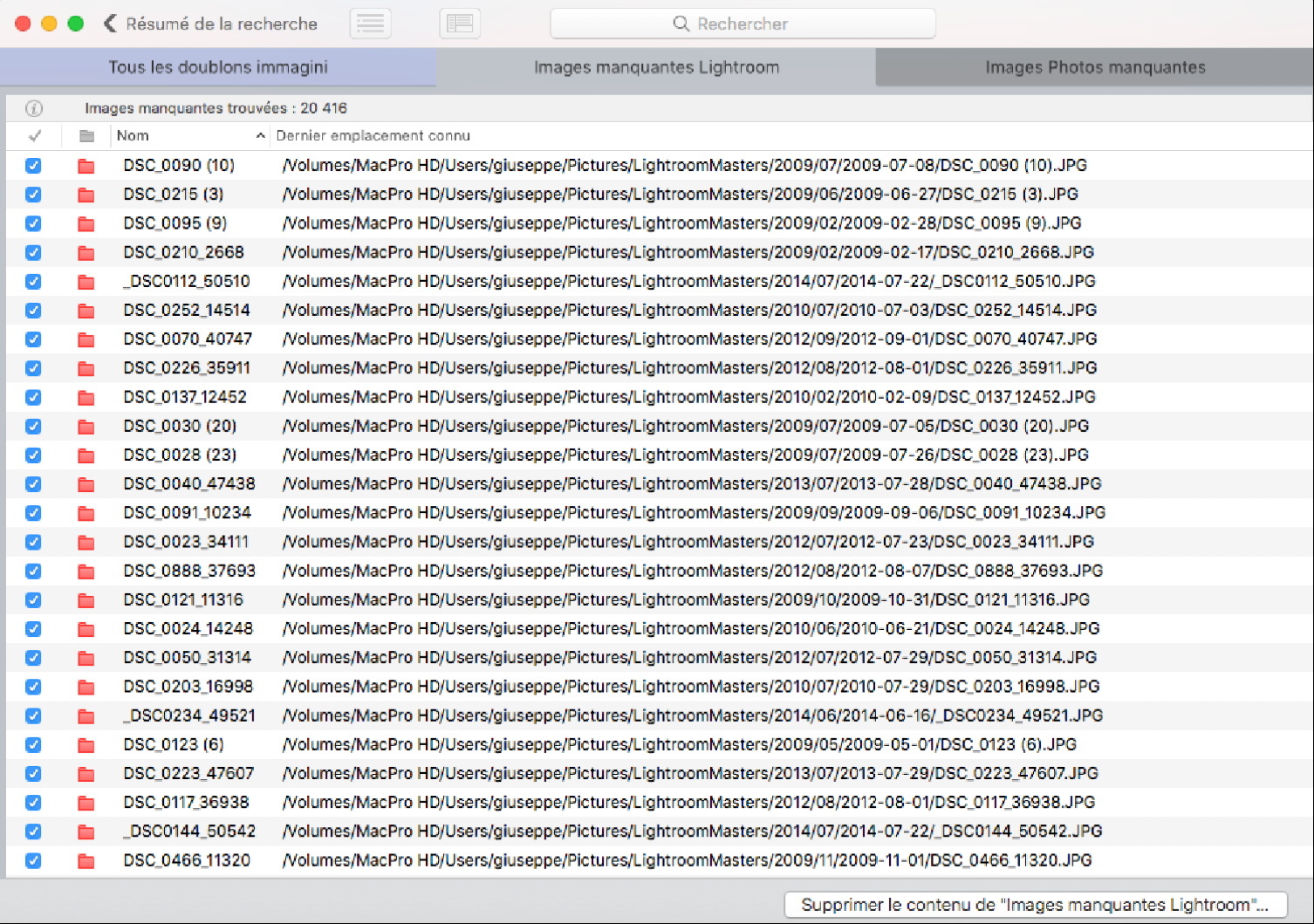The height and width of the screenshot is (924, 1314).
Task: Click Supprimer le contenu de Images manquantes Lightroom
Action: (1036, 905)
